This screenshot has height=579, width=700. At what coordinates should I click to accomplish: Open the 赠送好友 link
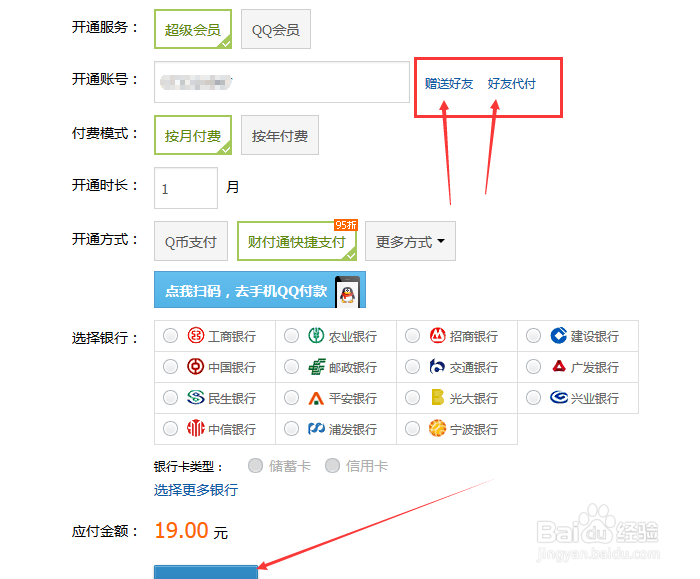pos(449,83)
